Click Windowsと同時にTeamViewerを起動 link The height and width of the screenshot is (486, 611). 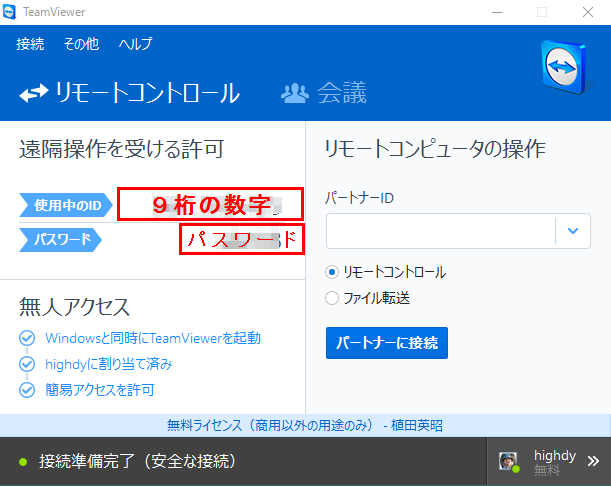(153, 338)
